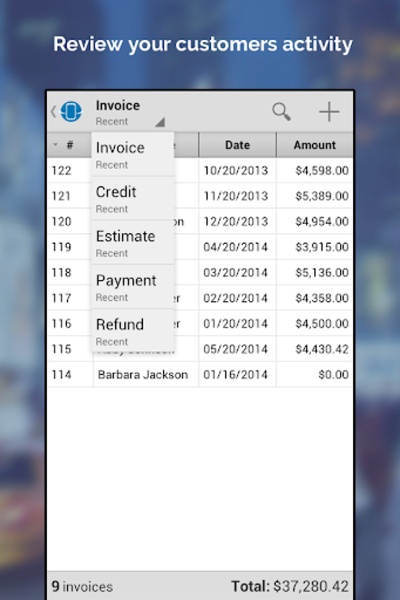Sort table by Date column header

(237, 145)
